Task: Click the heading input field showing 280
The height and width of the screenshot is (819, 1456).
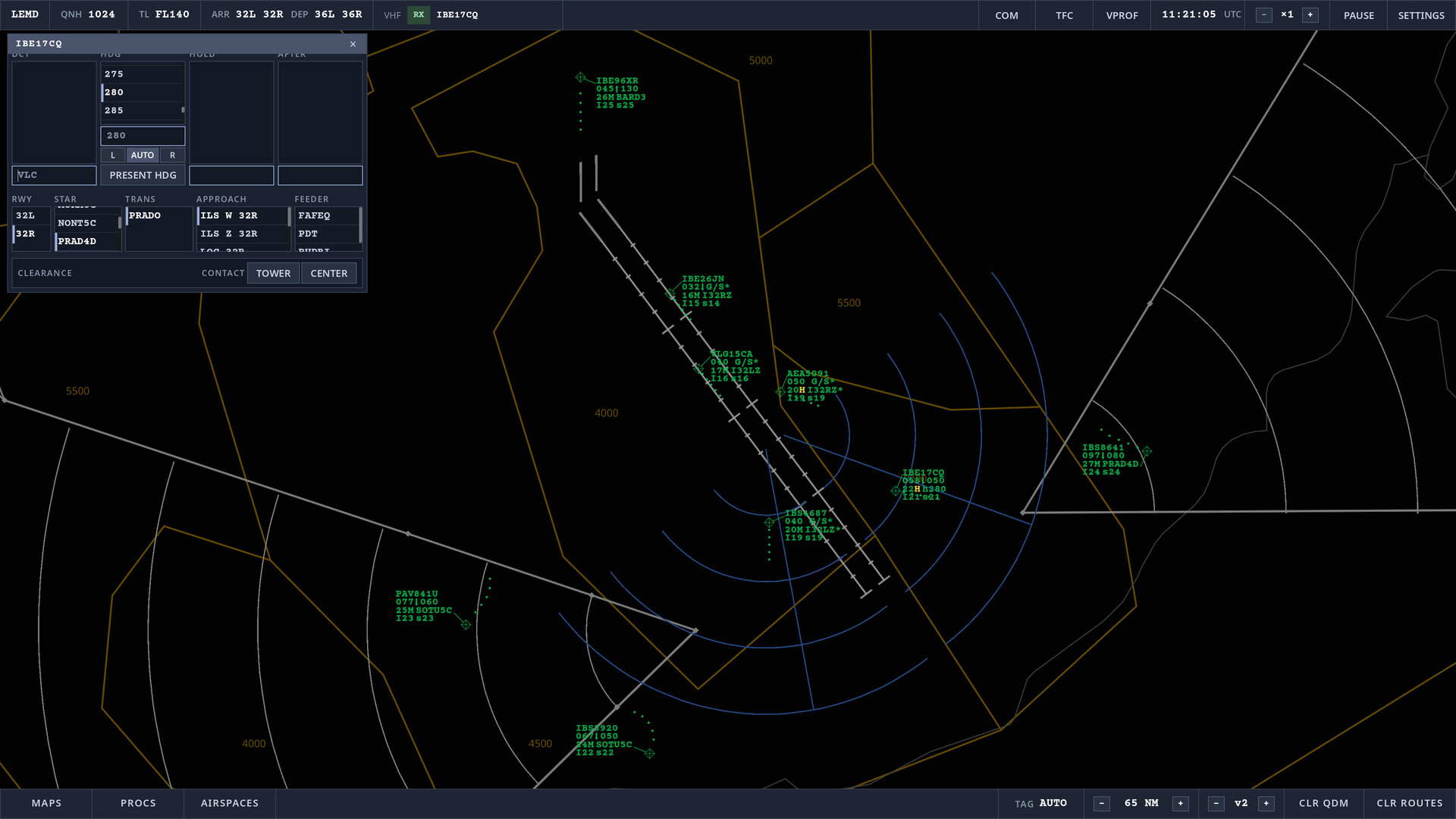Action: pyautogui.click(x=143, y=136)
